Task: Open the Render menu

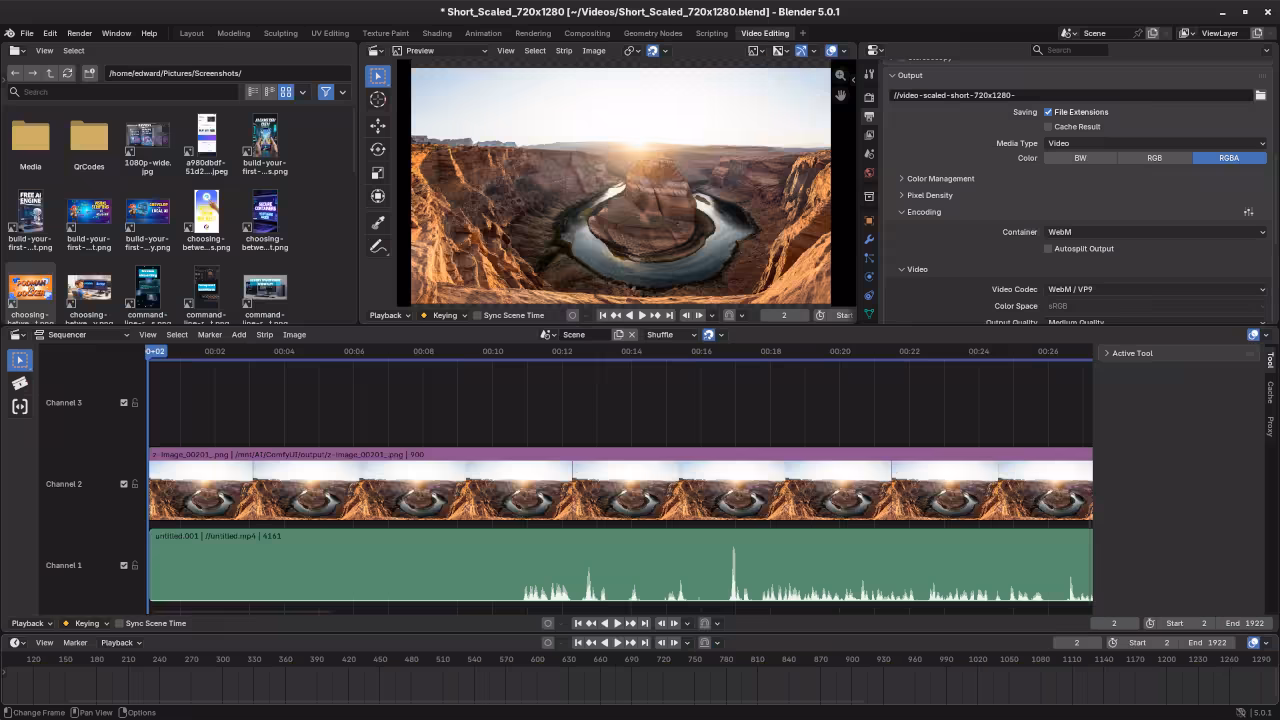Action: point(79,33)
